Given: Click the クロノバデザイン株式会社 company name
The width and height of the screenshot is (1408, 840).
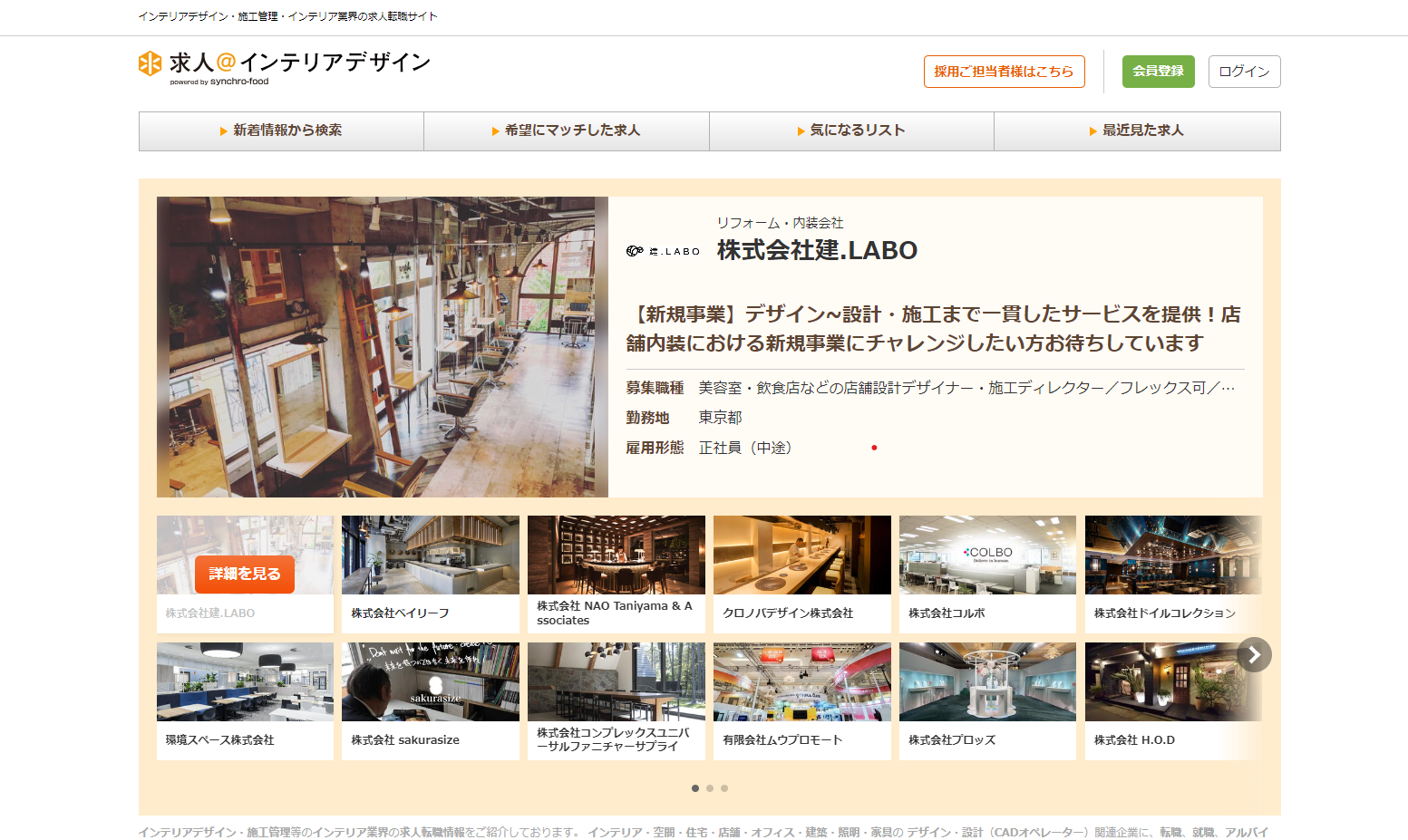Looking at the screenshot, I should coord(788,613).
